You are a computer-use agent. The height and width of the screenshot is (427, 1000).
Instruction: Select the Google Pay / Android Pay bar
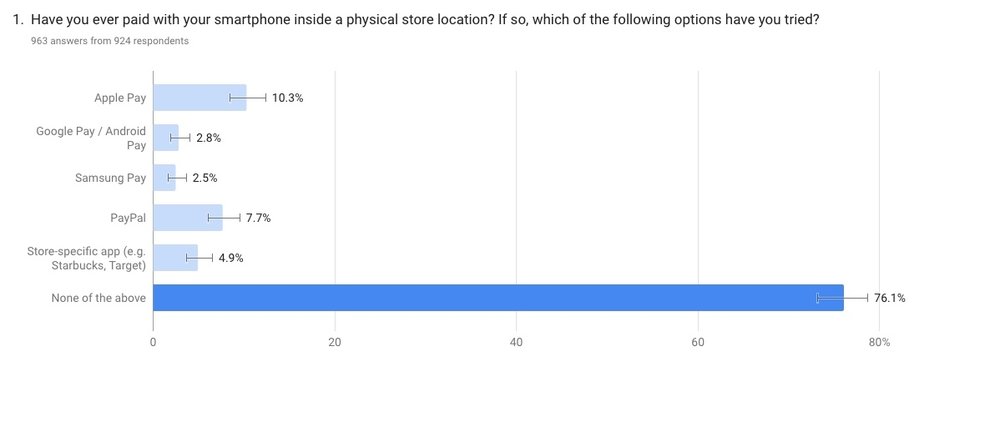(x=166, y=138)
